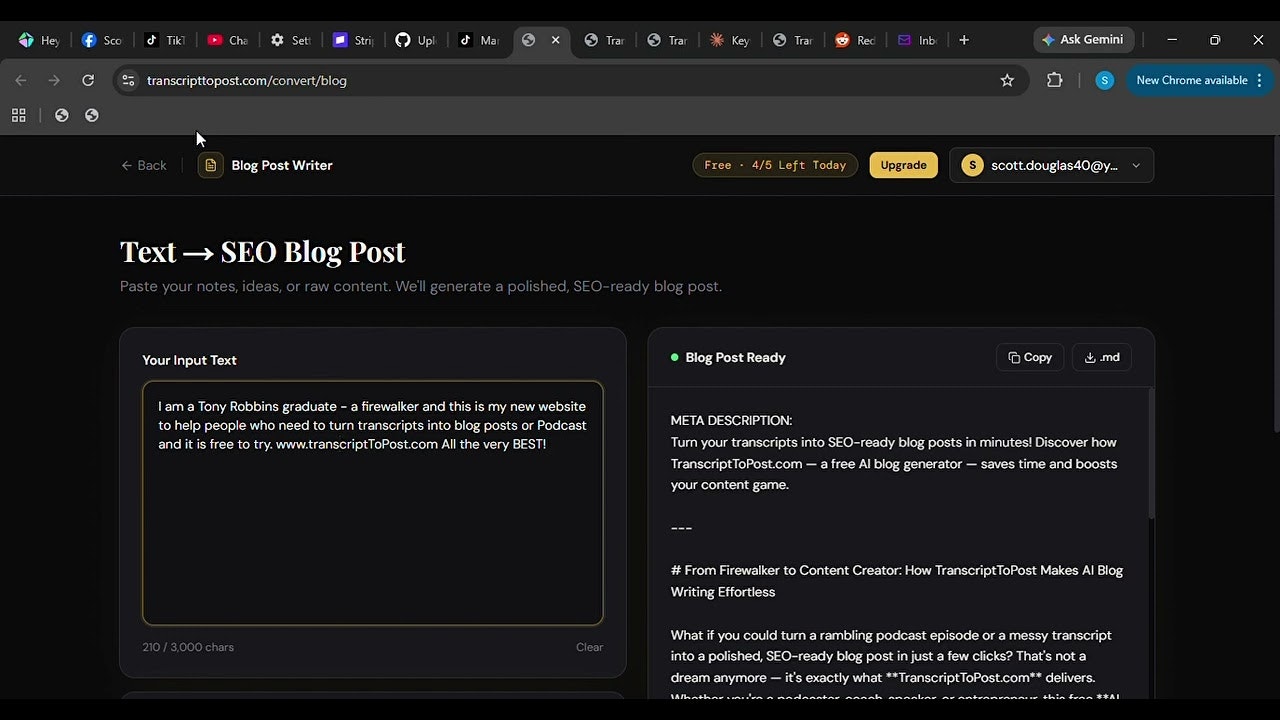
Task: Clear the input text
Action: [589, 647]
